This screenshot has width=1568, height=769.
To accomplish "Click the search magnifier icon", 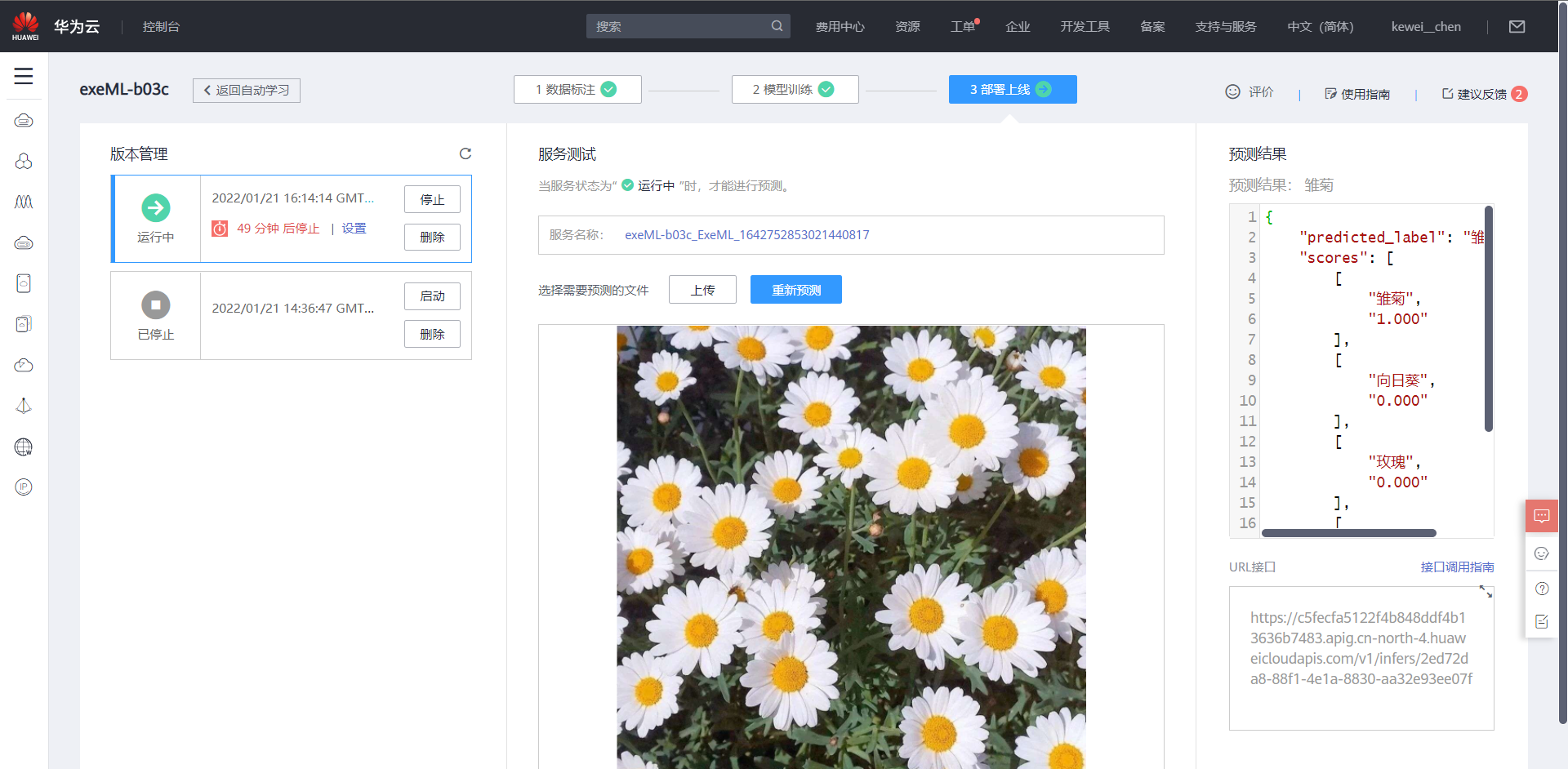I will tap(777, 25).
